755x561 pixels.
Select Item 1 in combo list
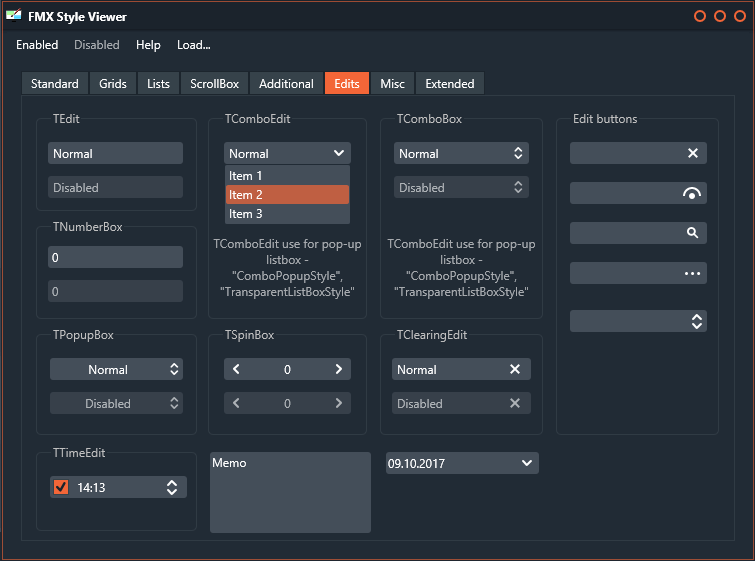pos(287,176)
